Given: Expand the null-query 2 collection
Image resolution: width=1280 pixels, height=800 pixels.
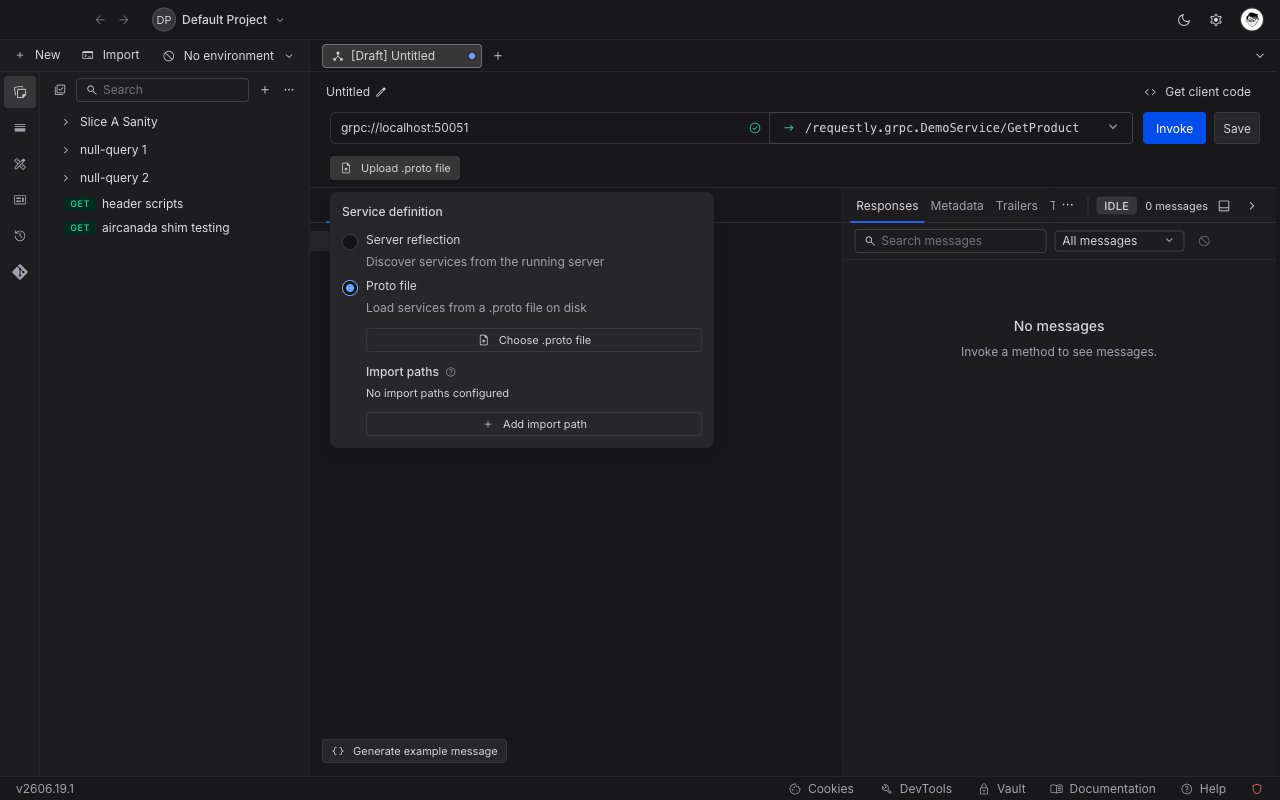Looking at the screenshot, I should click(x=66, y=178).
